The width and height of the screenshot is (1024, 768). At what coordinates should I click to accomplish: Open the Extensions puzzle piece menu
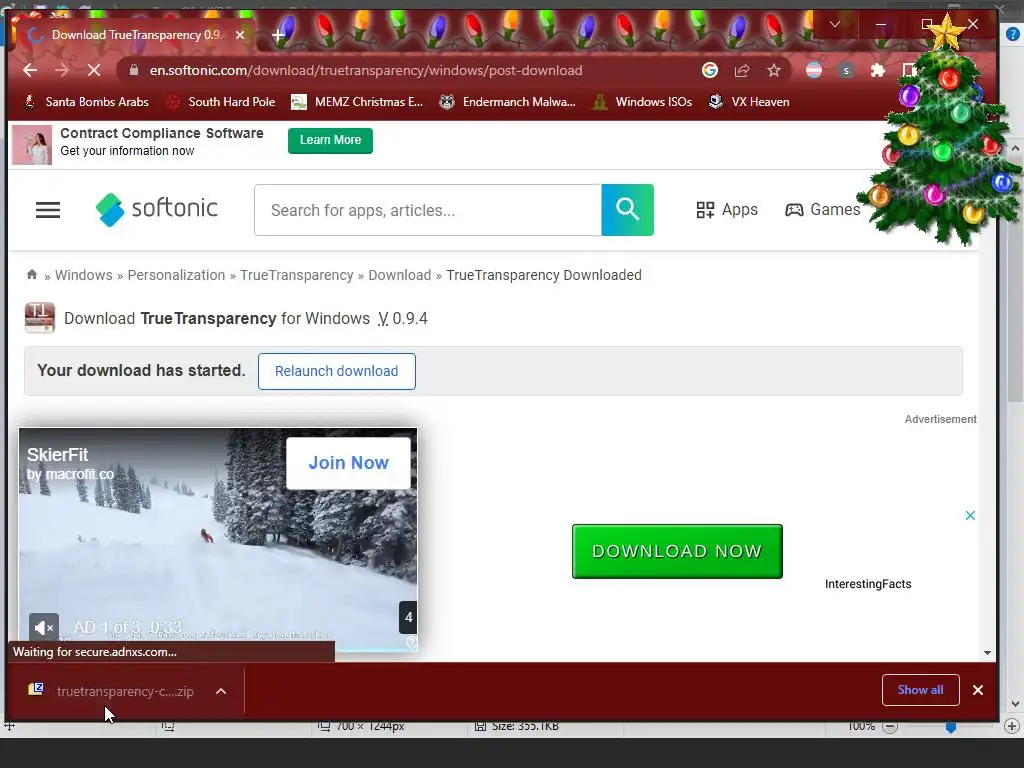(878, 71)
